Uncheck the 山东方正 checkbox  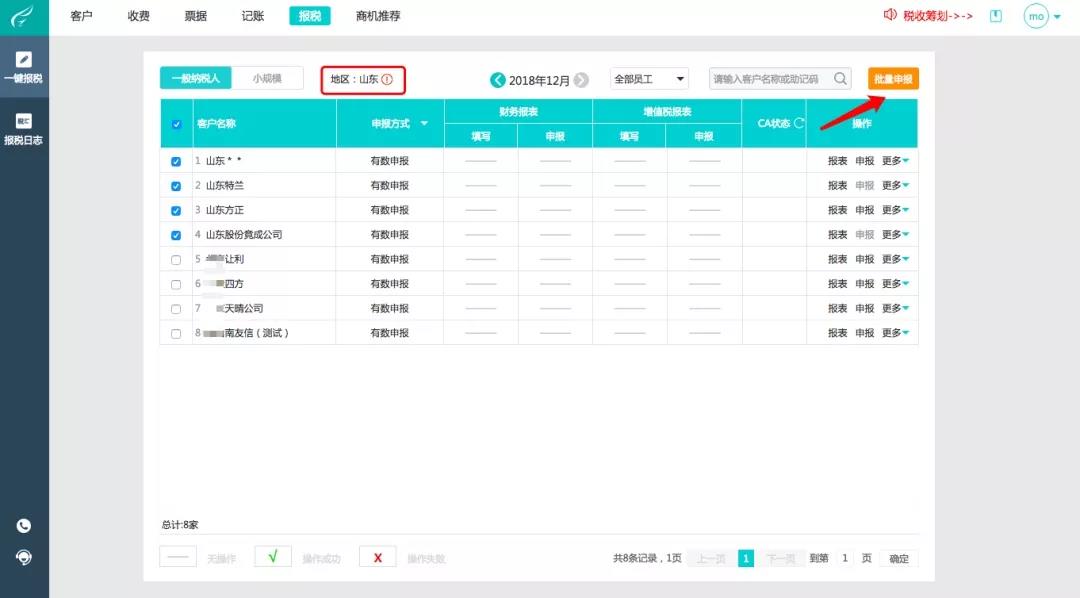pyautogui.click(x=176, y=211)
